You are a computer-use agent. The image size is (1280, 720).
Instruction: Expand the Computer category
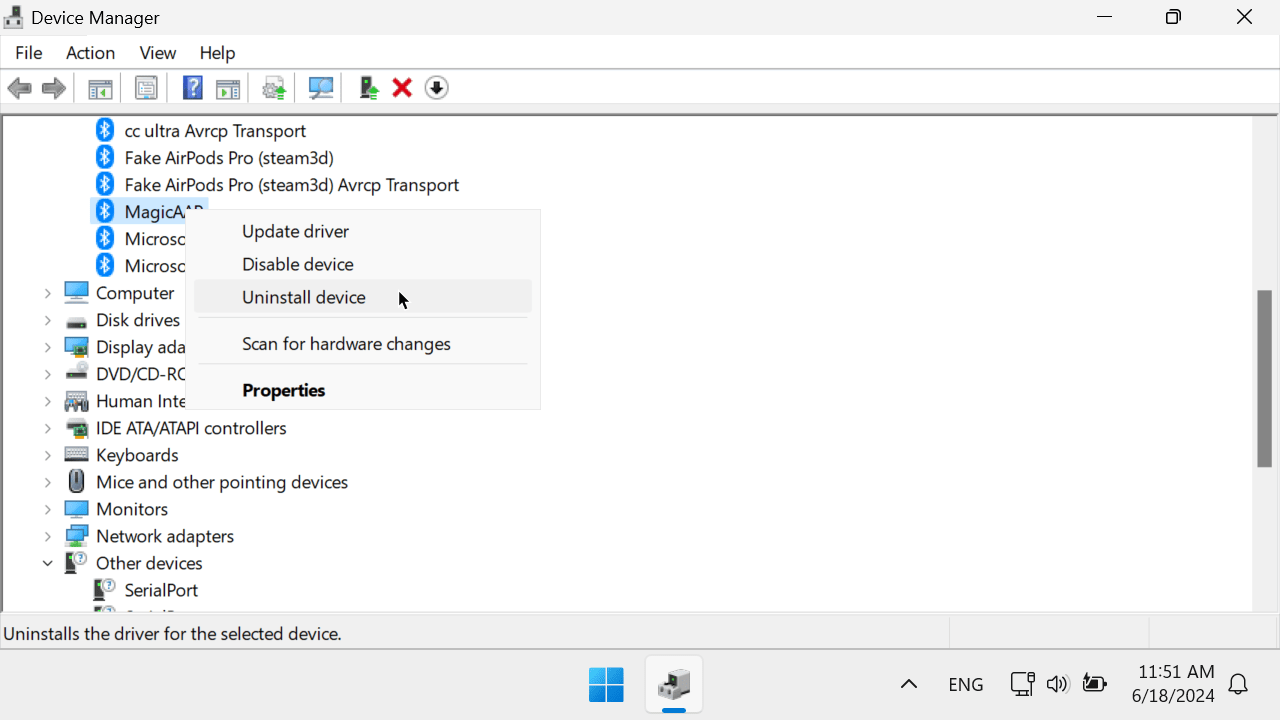click(47, 293)
